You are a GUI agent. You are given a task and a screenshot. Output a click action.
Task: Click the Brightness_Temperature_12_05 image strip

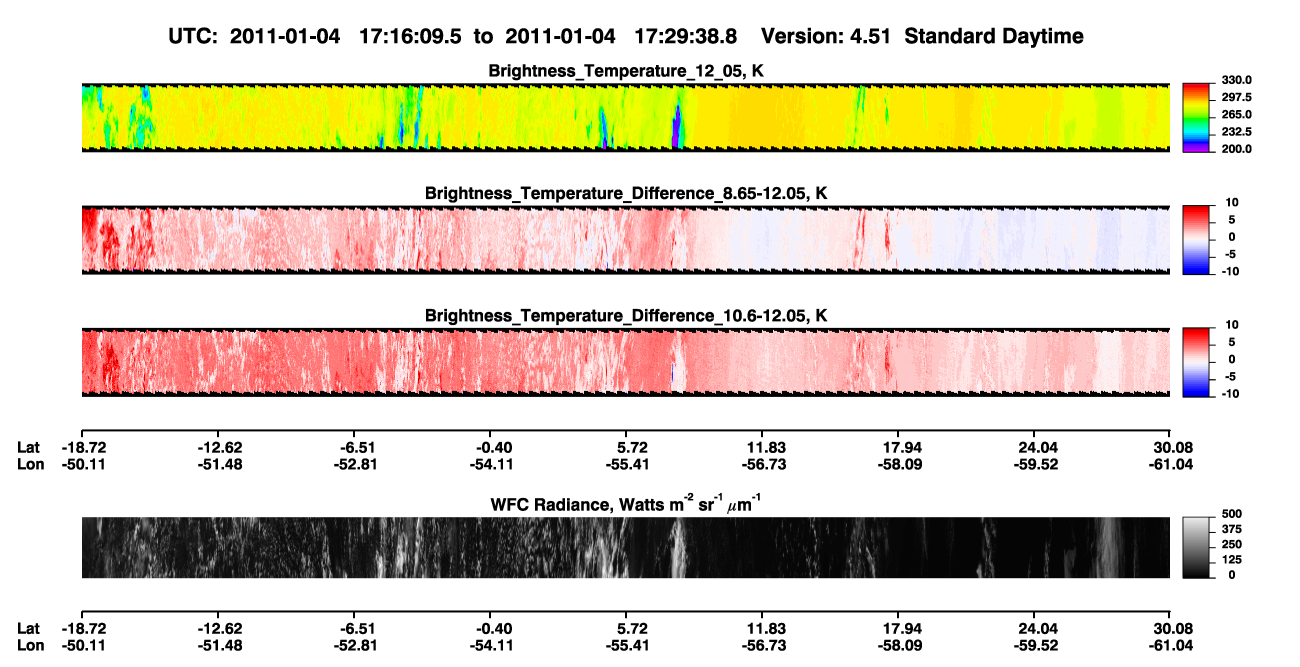625,118
